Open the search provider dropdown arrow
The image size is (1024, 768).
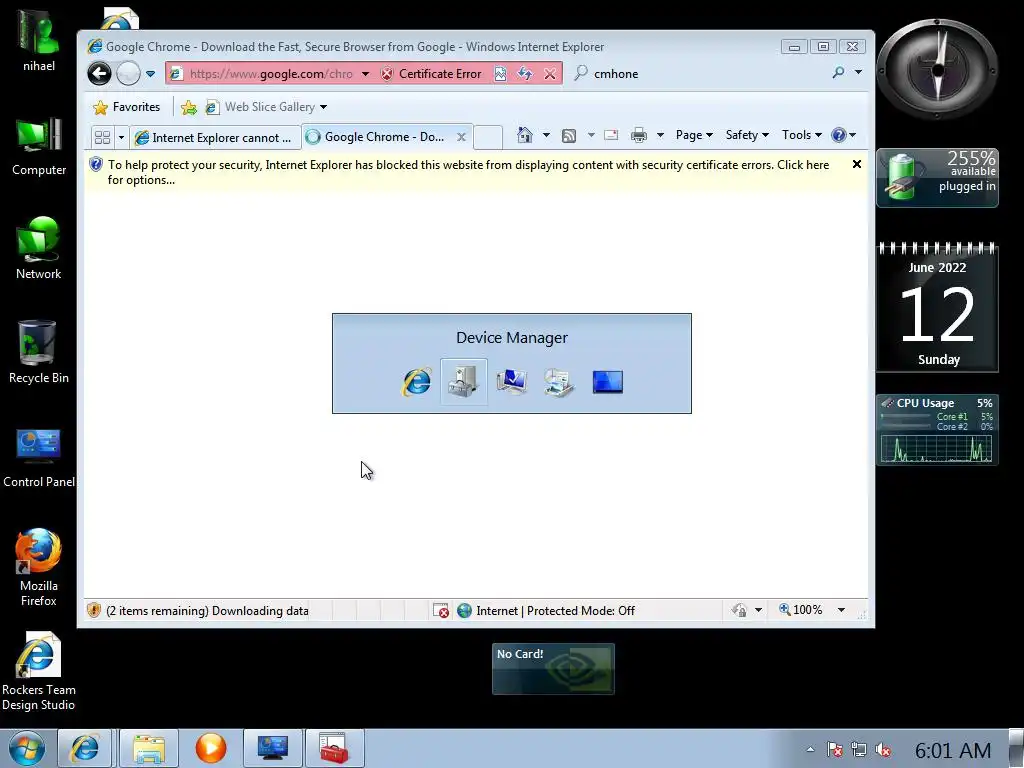pyautogui.click(x=859, y=72)
